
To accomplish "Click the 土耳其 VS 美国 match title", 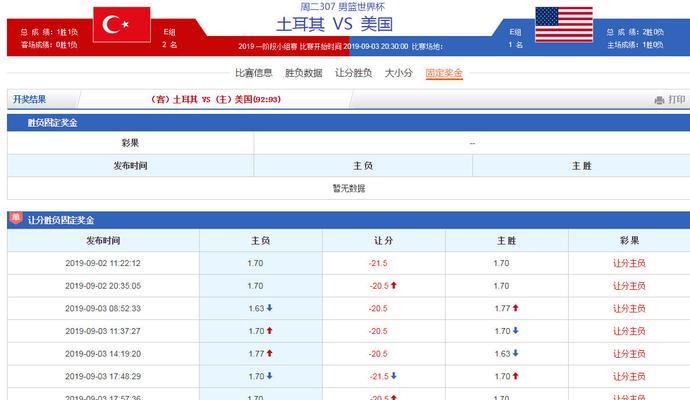I will 334,24.
